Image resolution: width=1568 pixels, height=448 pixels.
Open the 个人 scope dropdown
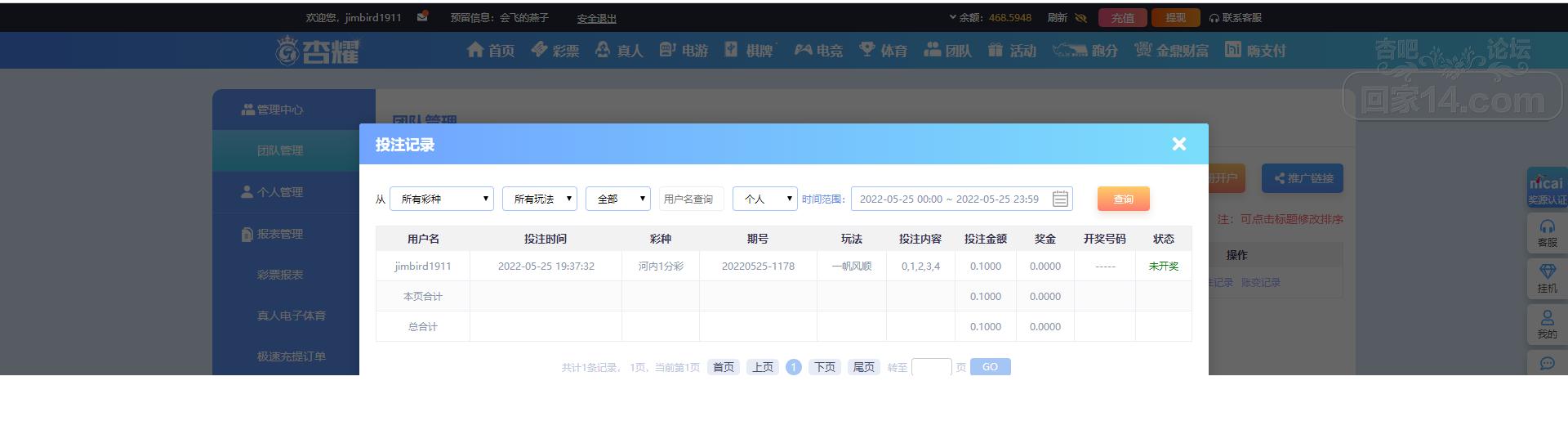(x=765, y=199)
